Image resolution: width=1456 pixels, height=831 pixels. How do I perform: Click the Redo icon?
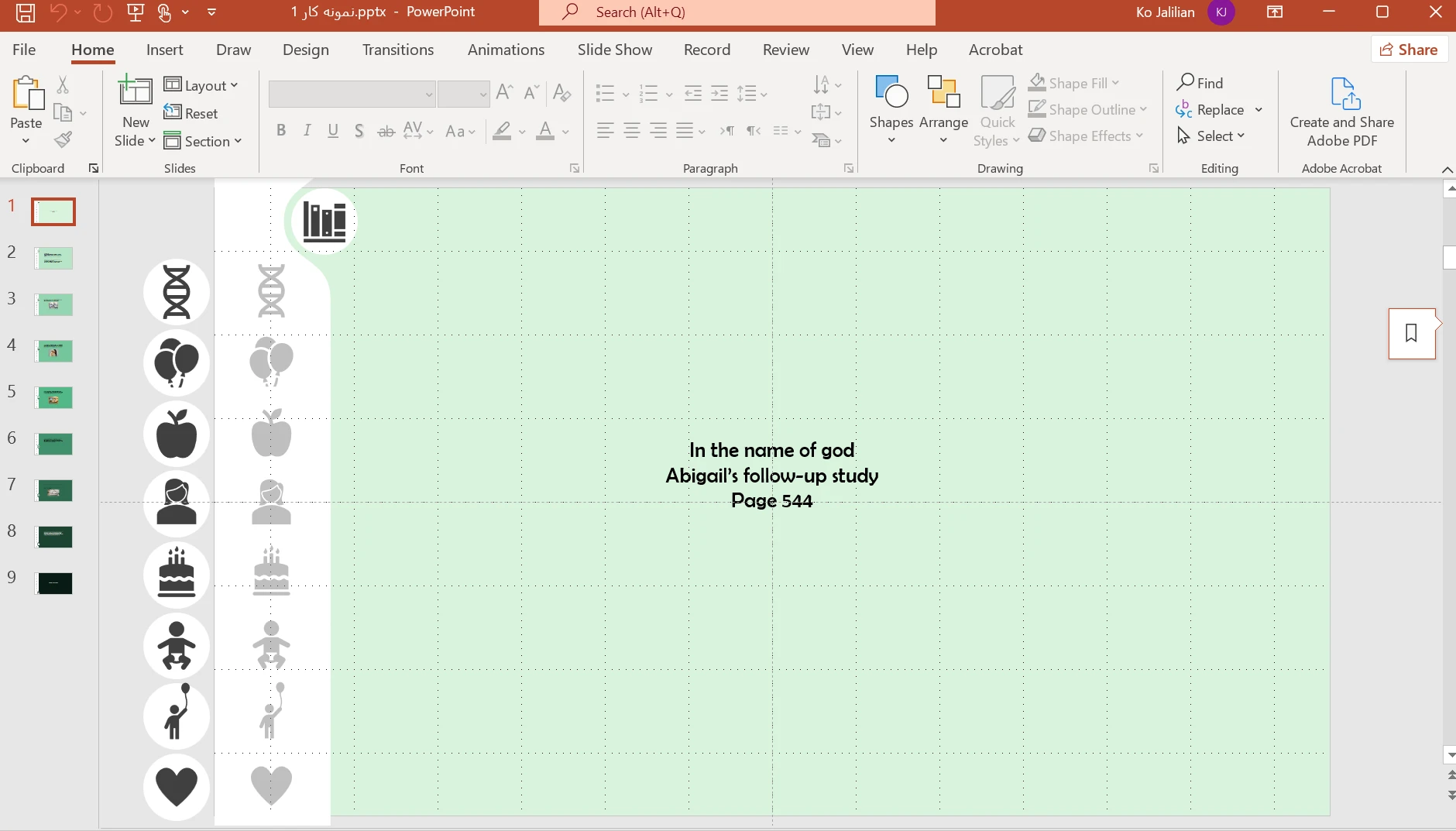point(102,12)
